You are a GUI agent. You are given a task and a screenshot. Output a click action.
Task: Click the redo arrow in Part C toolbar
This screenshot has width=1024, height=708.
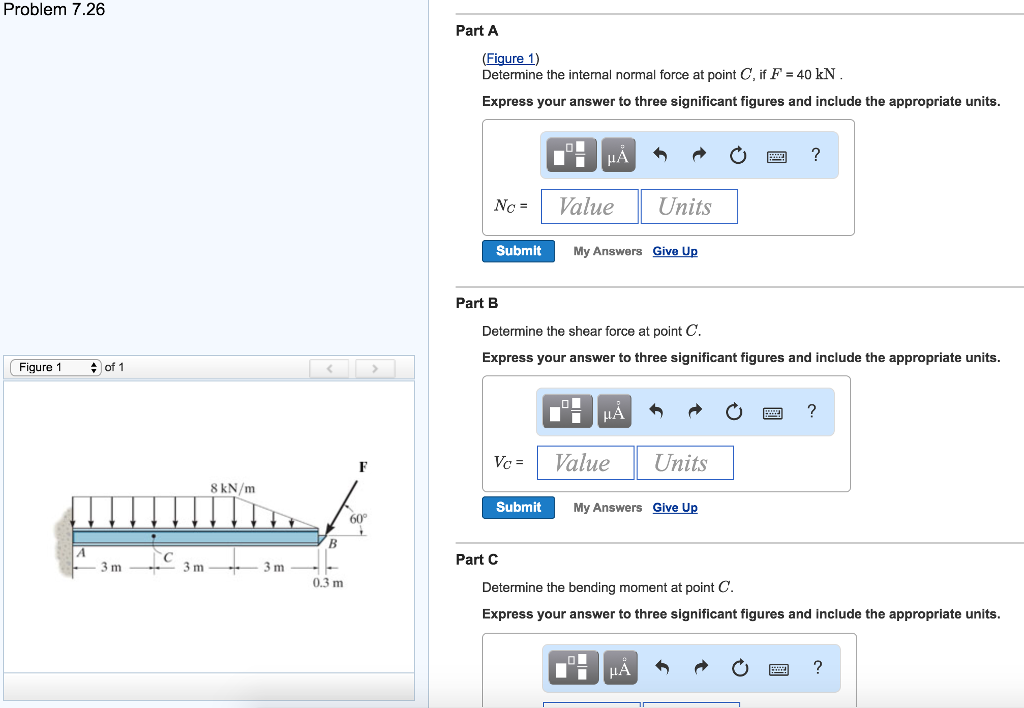click(700, 668)
